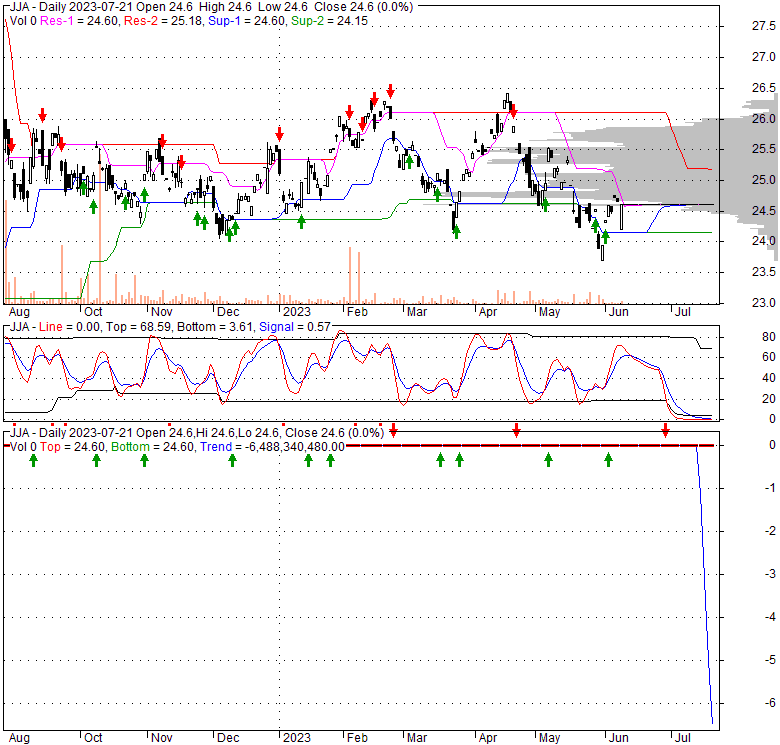This screenshot has height=745, width=780.
Task: Select the oscillator 'Bottom = 3.61' label
Action: tap(215, 327)
